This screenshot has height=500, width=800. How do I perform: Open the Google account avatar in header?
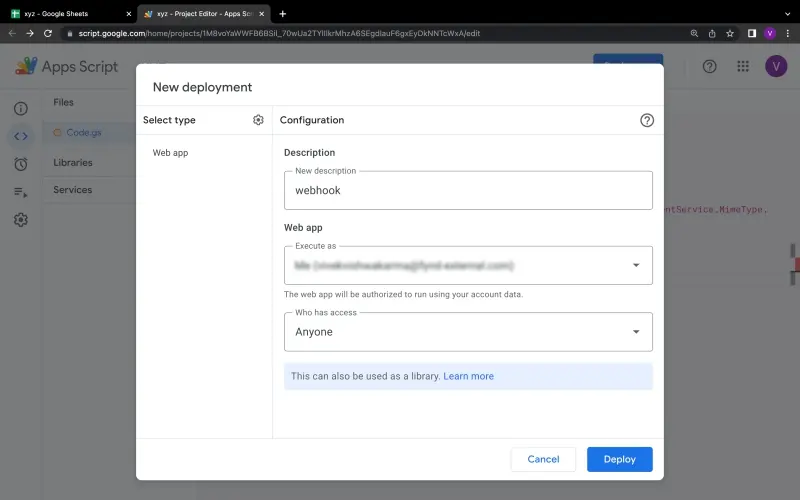click(776, 66)
